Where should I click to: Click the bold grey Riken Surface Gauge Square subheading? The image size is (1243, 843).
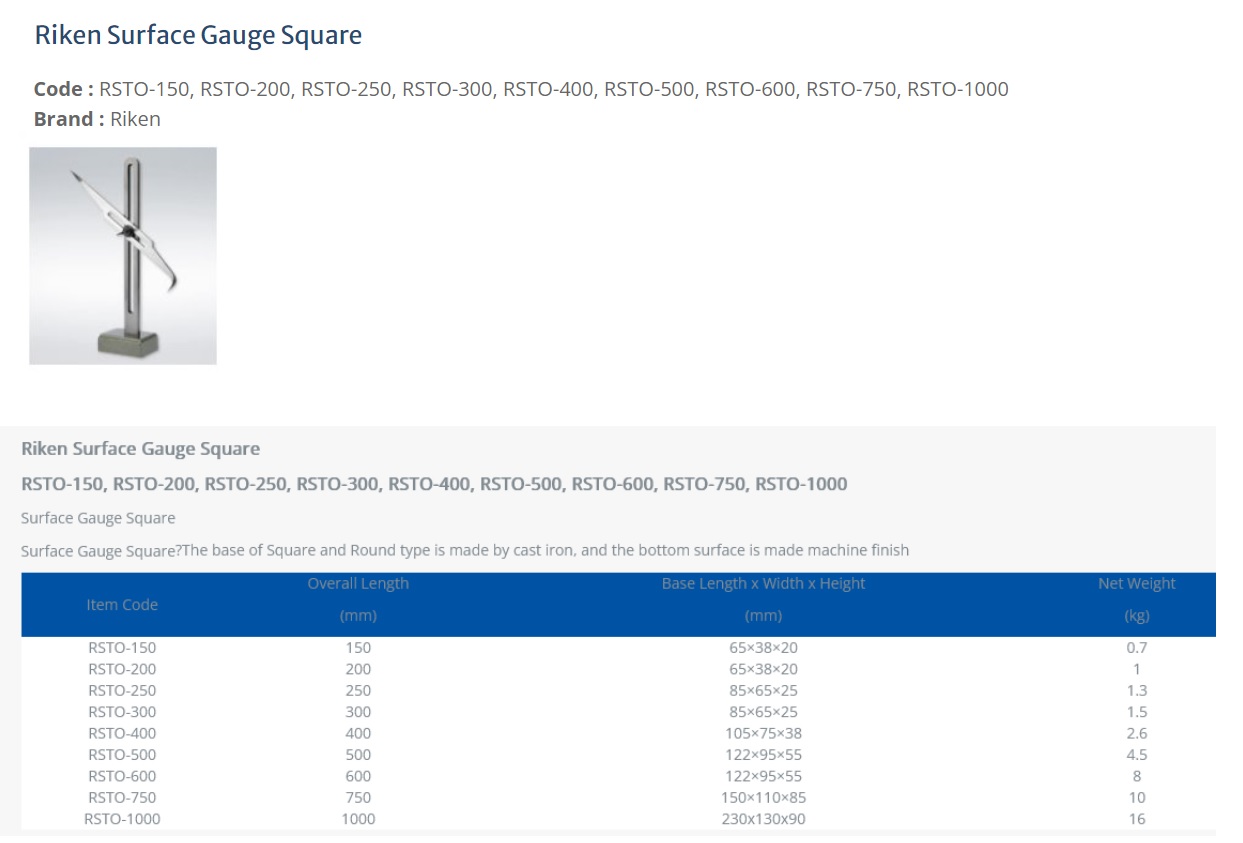click(141, 449)
